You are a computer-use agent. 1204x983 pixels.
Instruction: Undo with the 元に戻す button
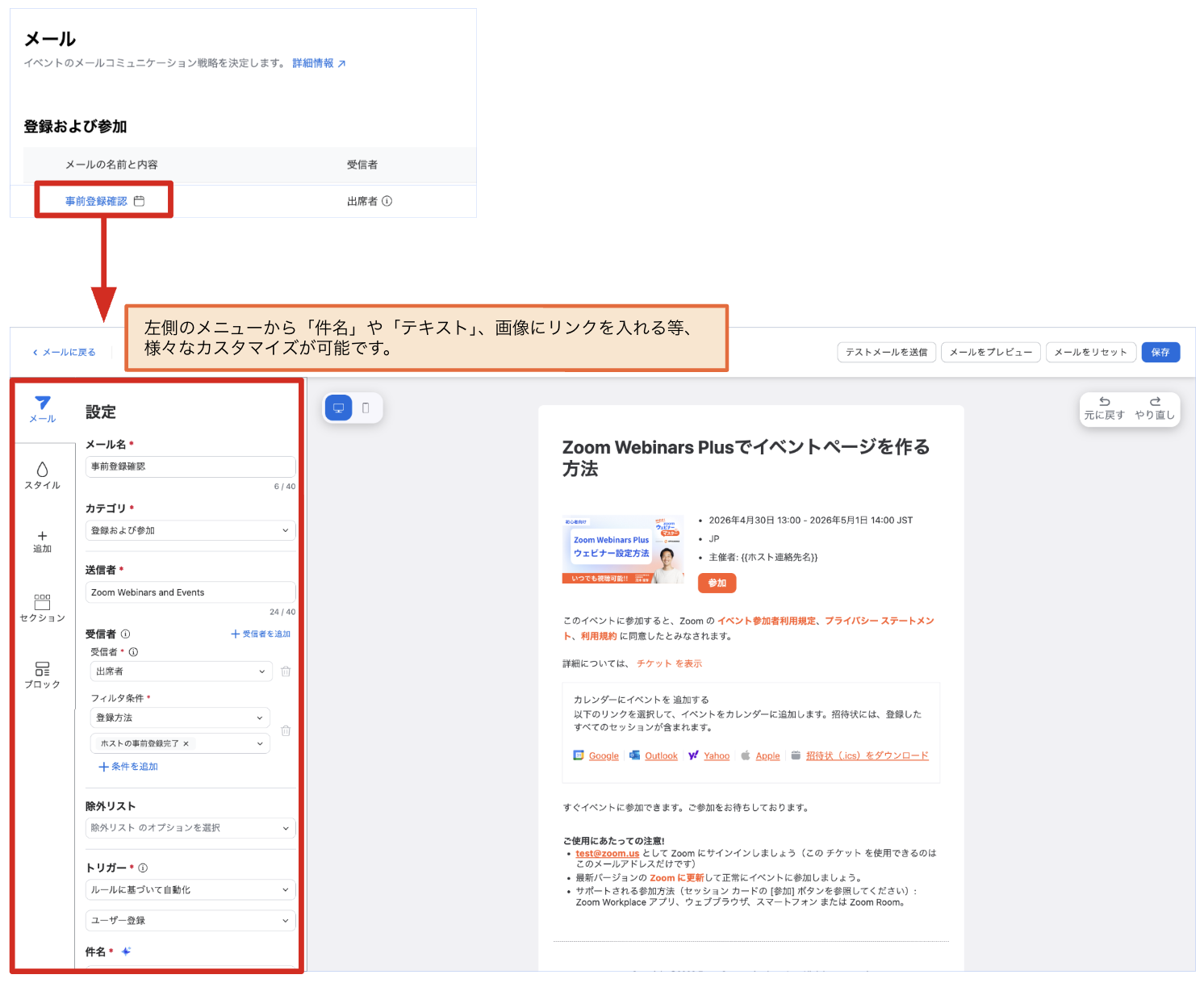tap(1104, 408)
